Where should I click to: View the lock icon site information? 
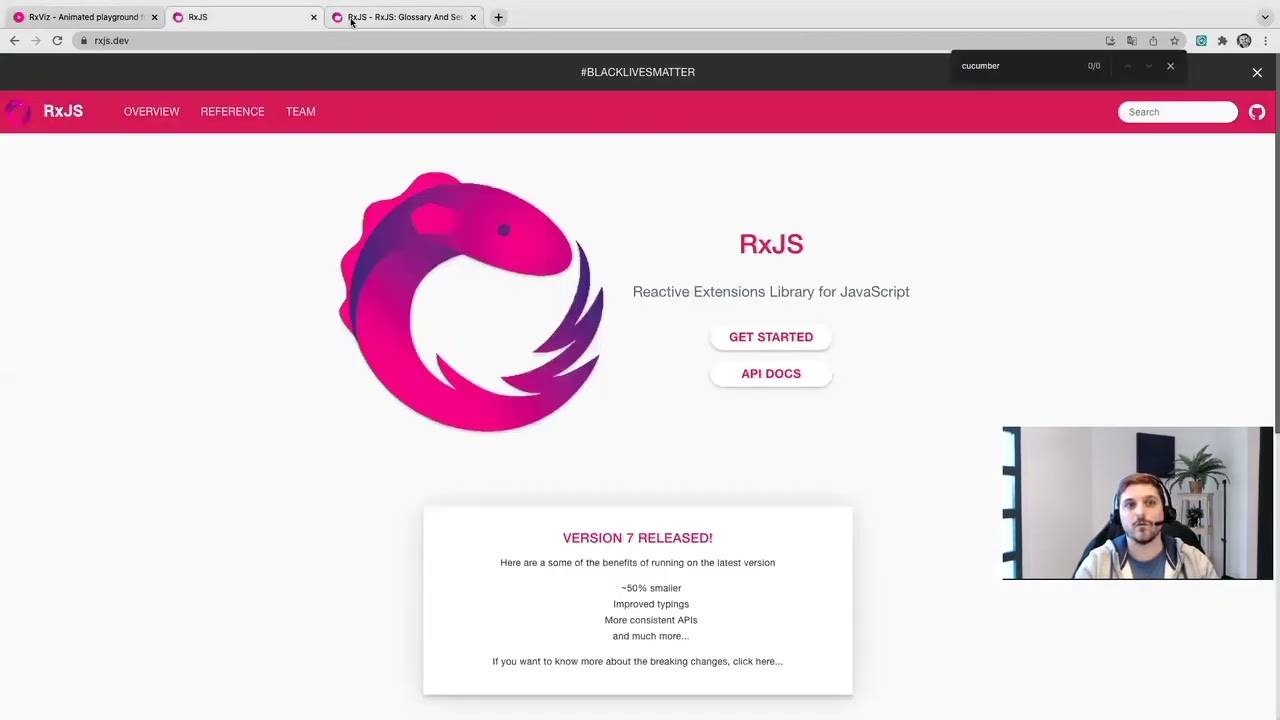(x=84, y=41)
